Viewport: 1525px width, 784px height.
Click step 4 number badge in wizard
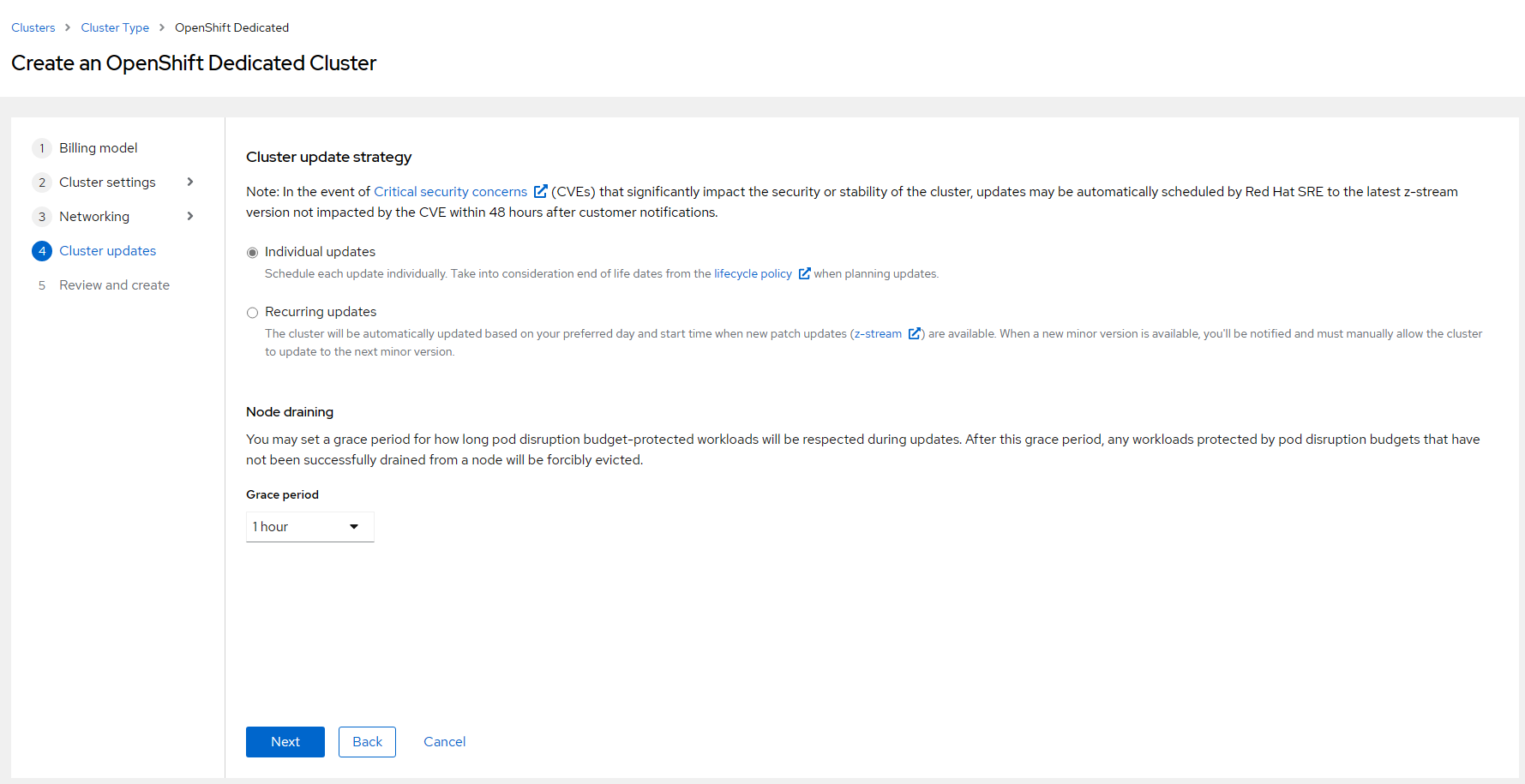click(x=42, y=251)
